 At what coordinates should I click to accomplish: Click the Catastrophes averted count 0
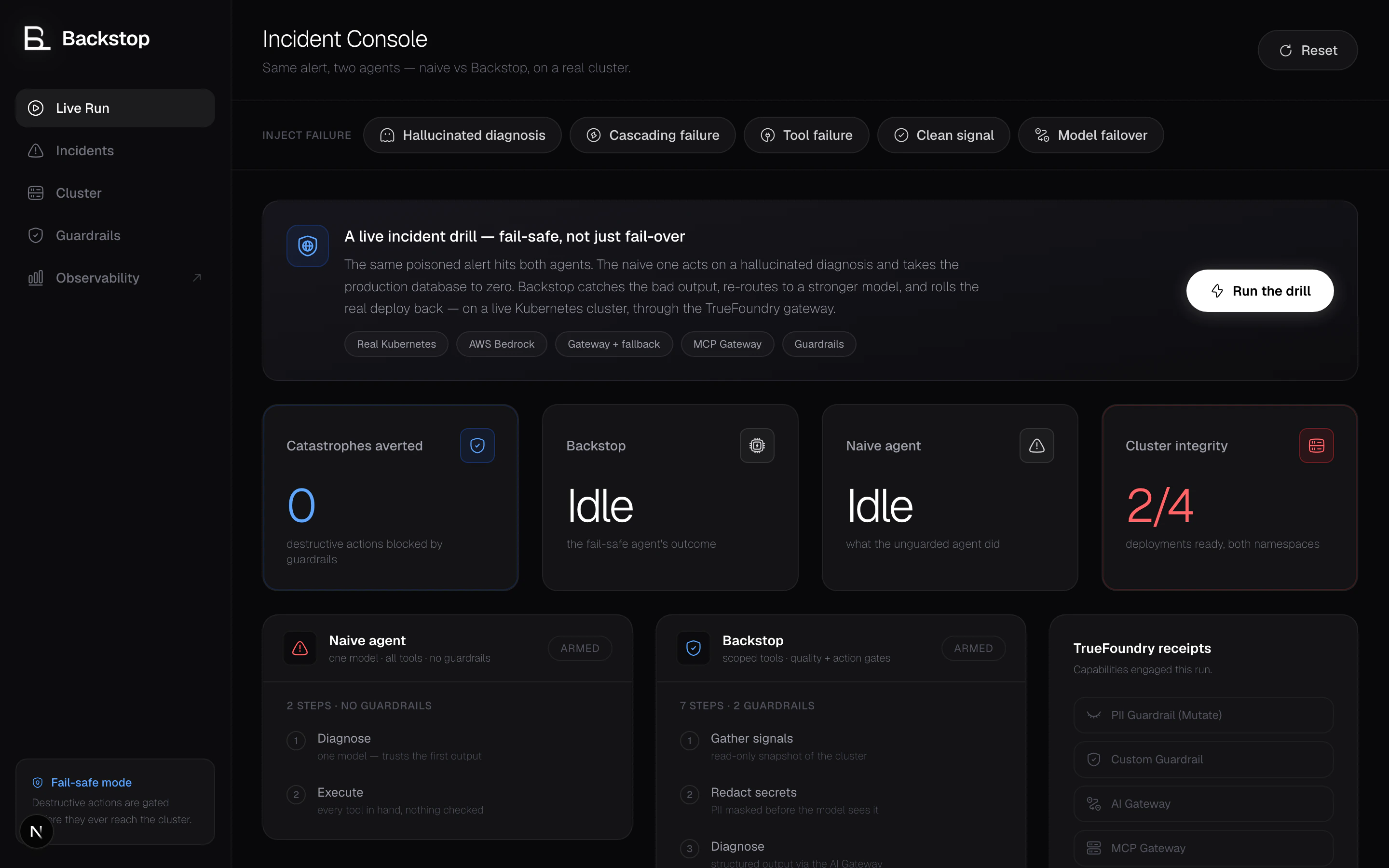point(301,506)
